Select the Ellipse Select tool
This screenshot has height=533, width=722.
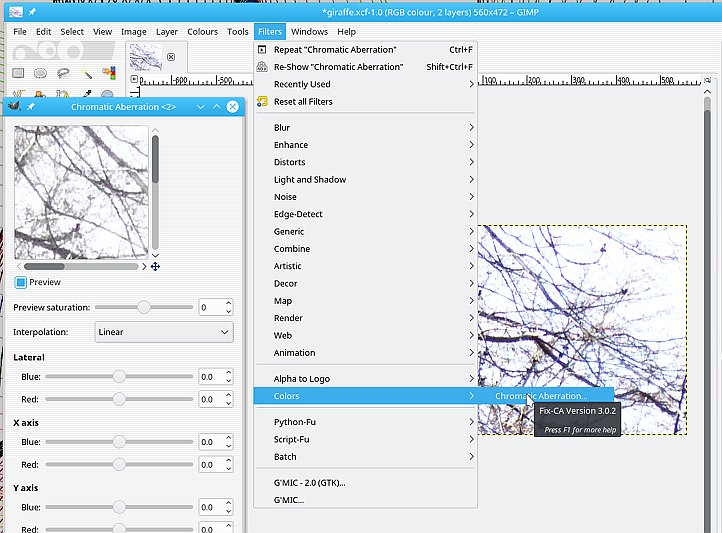(41, 73)
